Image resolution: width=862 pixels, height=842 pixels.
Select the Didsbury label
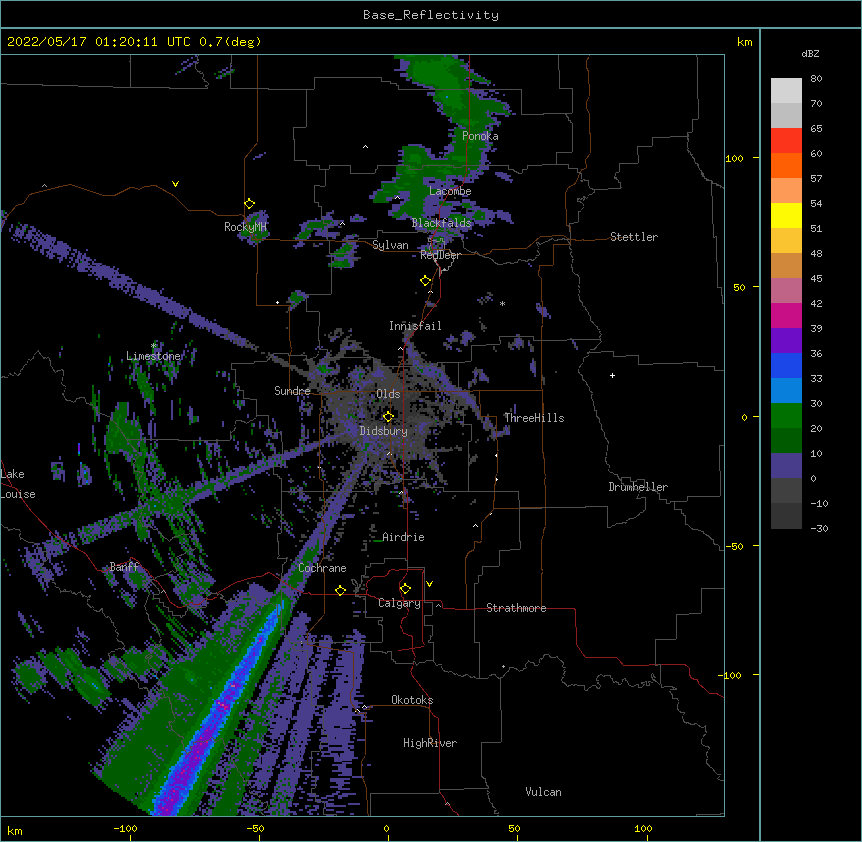pos(384,431)
